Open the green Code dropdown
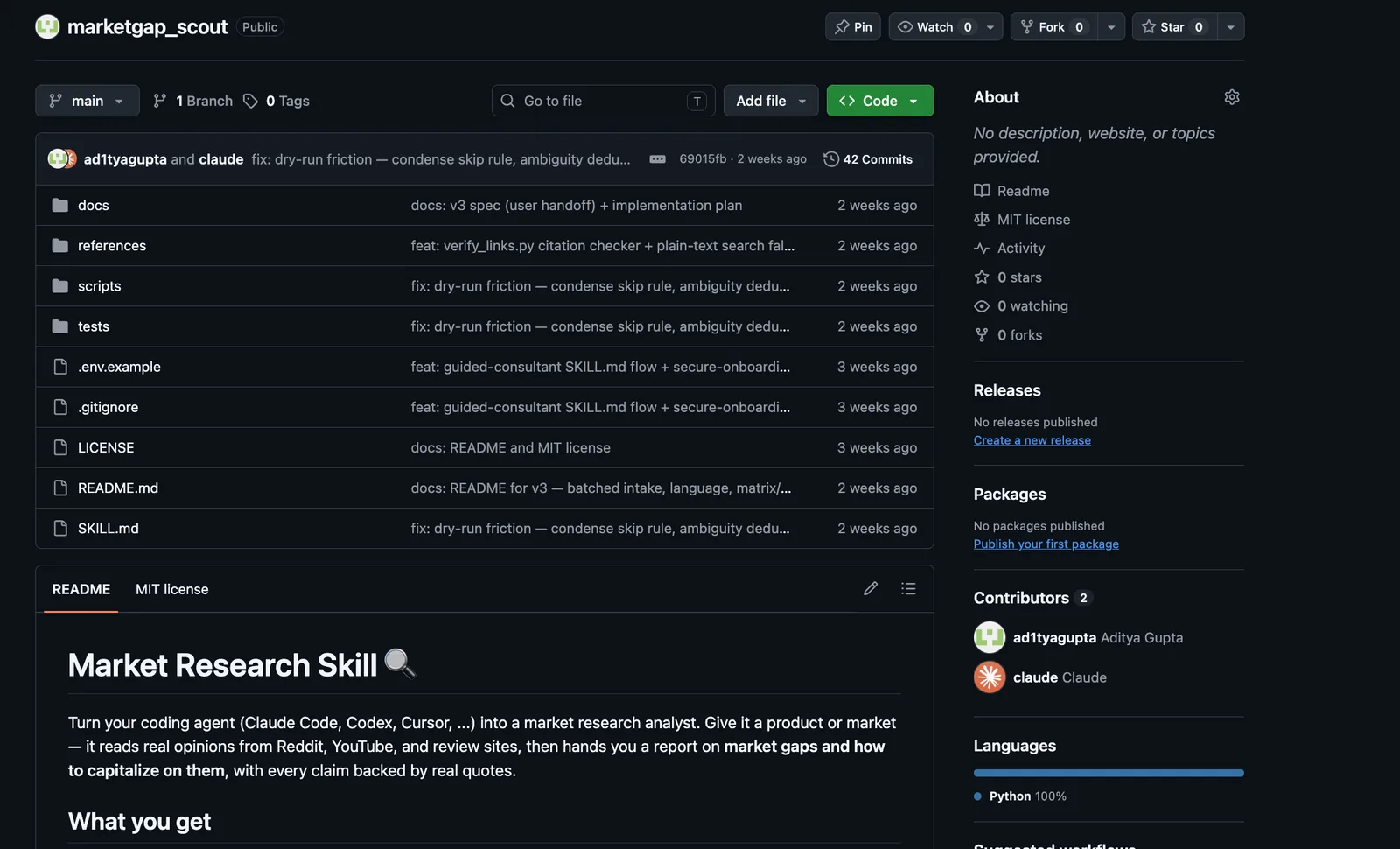 (880, 101)
